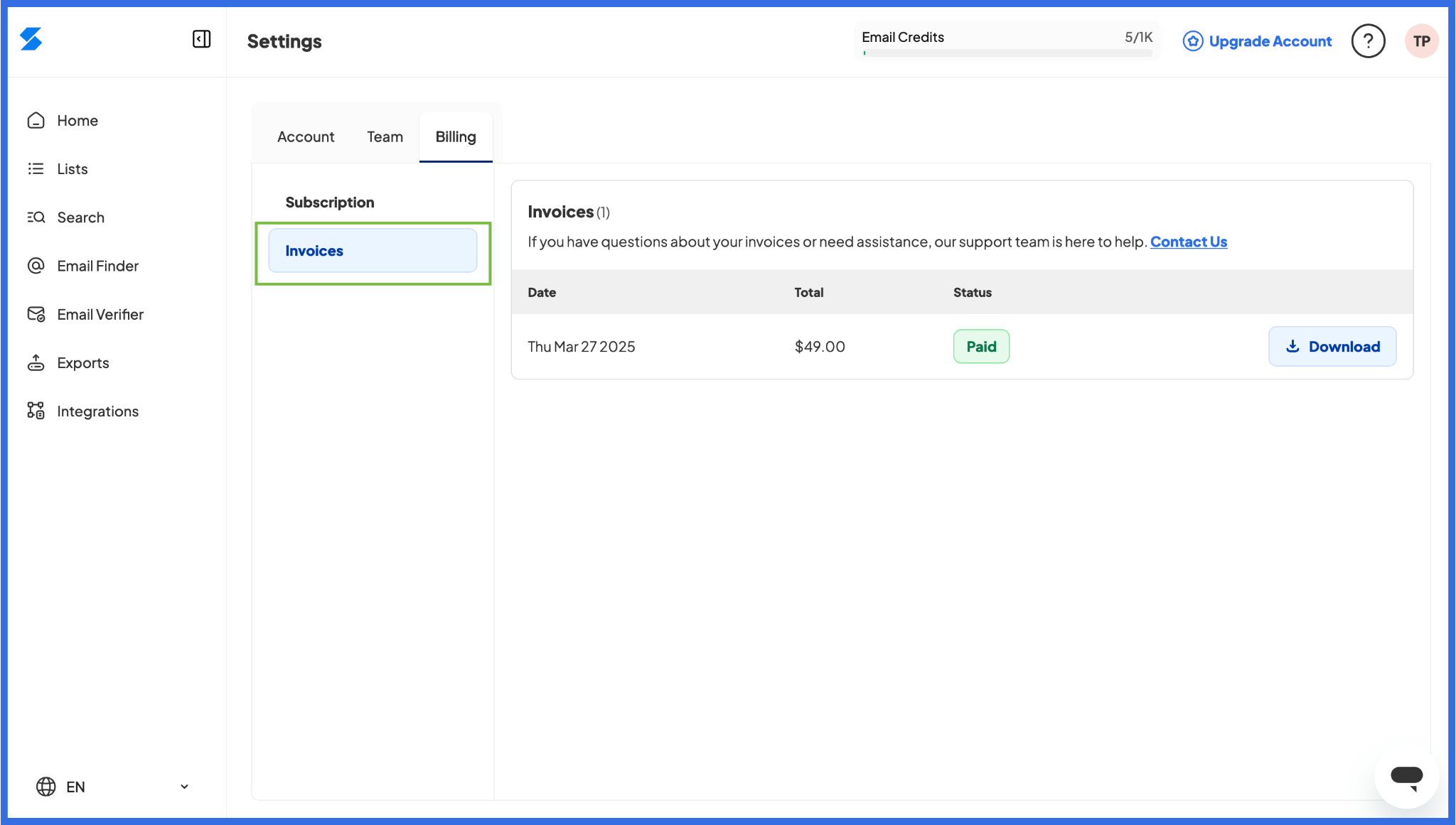Click the blue logo at top left
1456x825 pixels.
31,39
